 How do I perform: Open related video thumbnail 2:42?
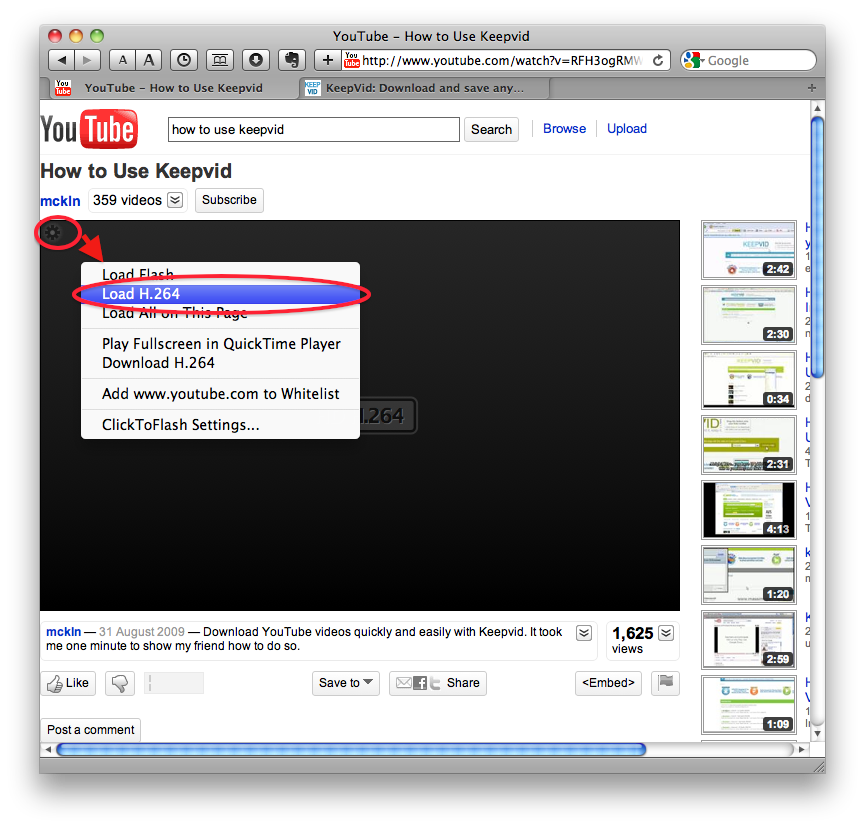click(749, 250)
